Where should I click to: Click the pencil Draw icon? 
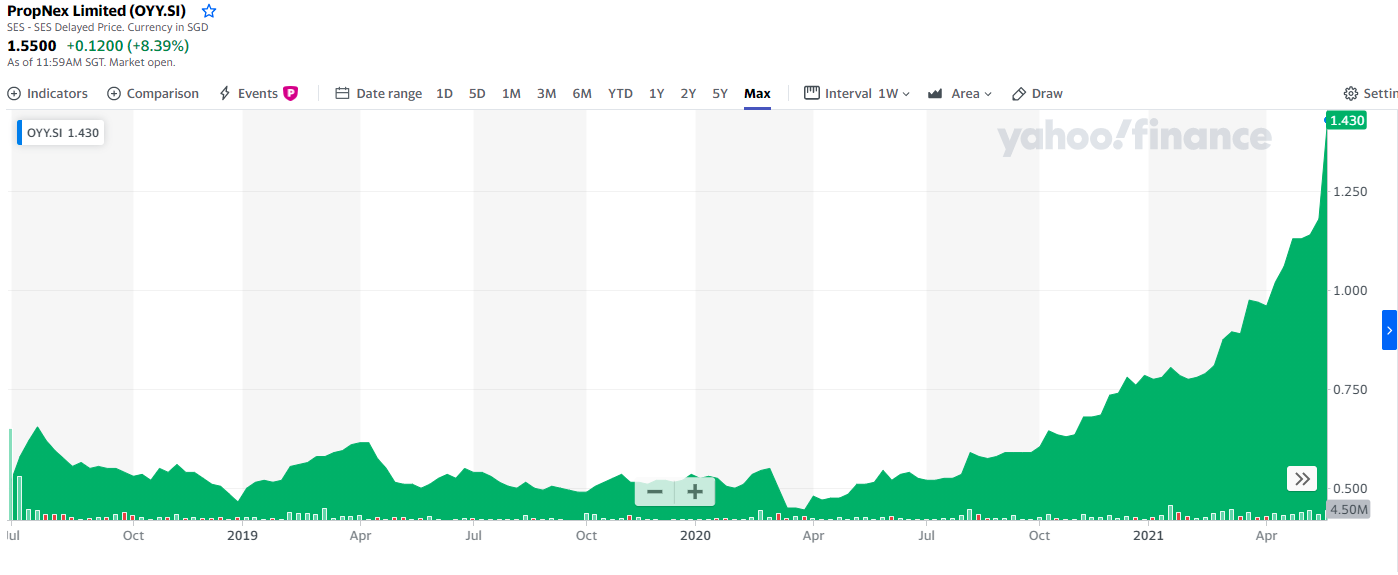click(1019, 93)
